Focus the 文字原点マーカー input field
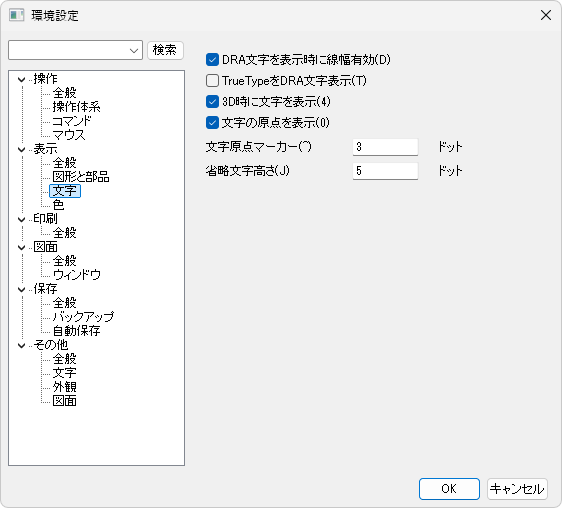The width and height of the screenshot is (562, 508). click(x=385, y=147)
